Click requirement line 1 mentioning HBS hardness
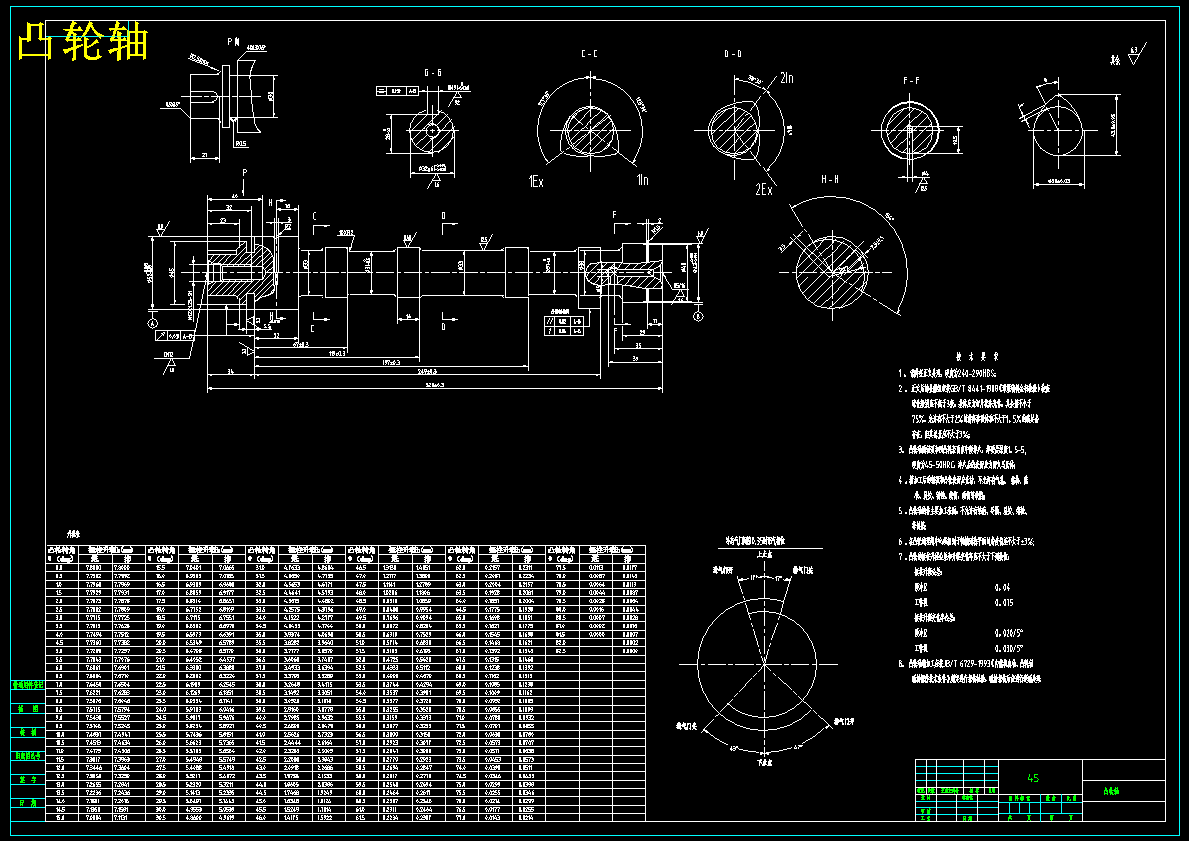This screenshot has width=1189, height=841. 947,373
